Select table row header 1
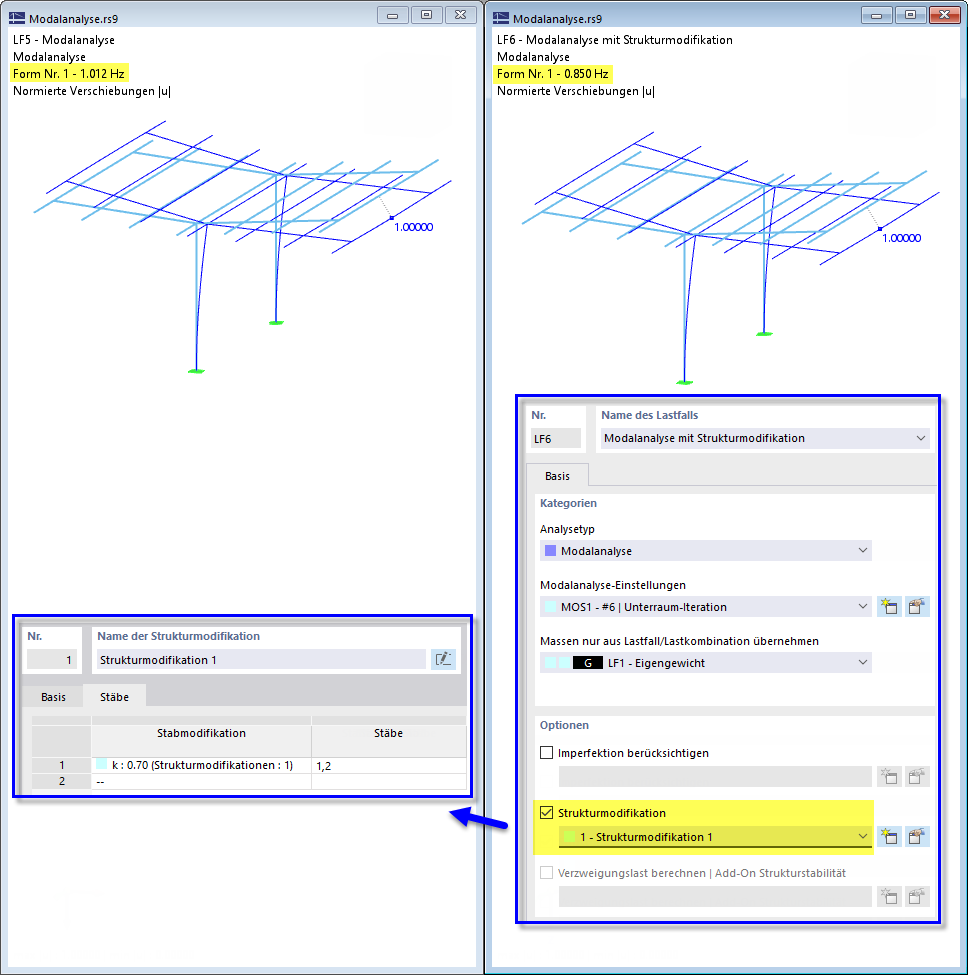Image resolution: width=968 pixels, height=975 pixels. tap(62, 765)
